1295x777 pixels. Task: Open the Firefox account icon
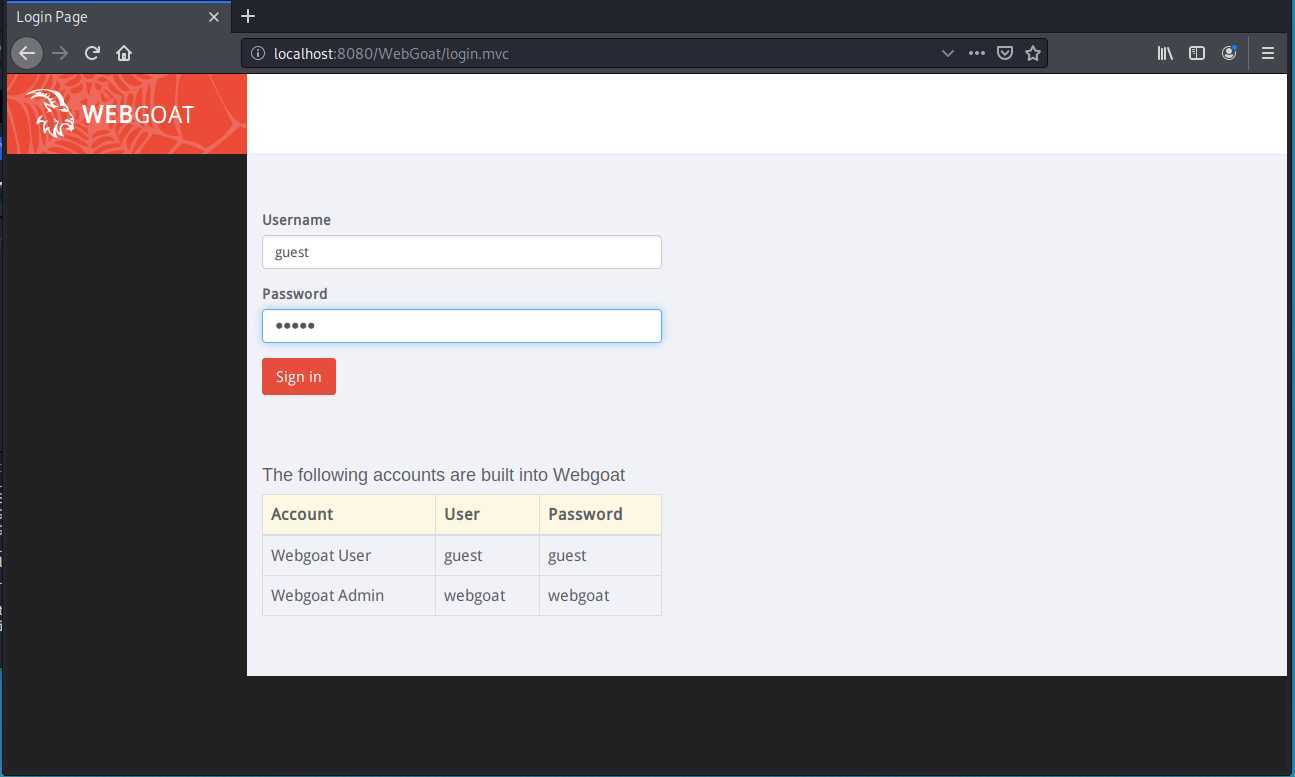coord(1229,53)
